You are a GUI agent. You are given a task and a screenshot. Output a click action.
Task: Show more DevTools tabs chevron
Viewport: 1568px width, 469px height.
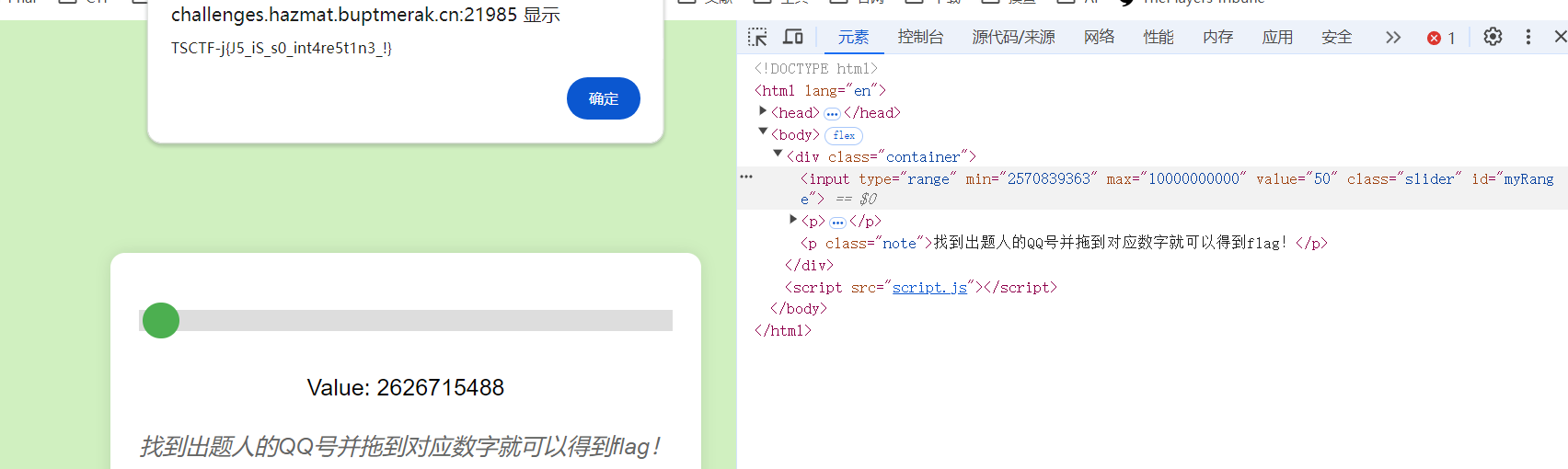click(x=1393, y=37)
